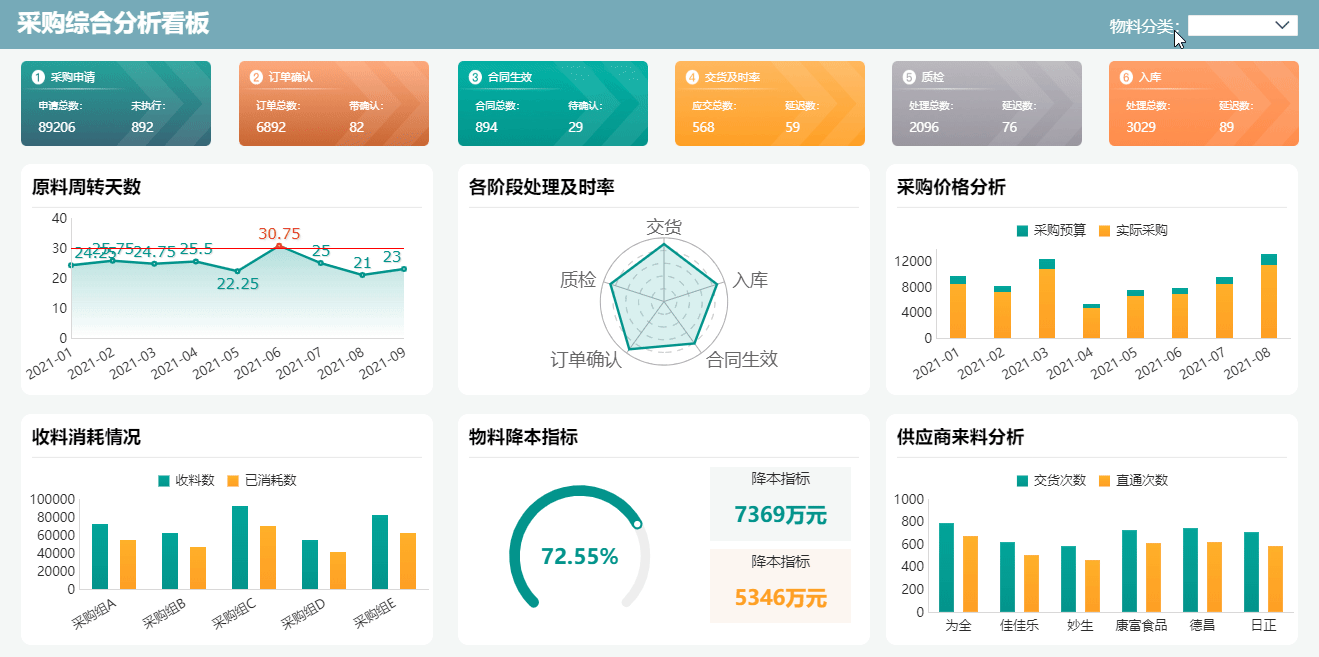
Task: Click the 2021-03 bar in 采购价格分析
Action: click(x=1047, y=298)
